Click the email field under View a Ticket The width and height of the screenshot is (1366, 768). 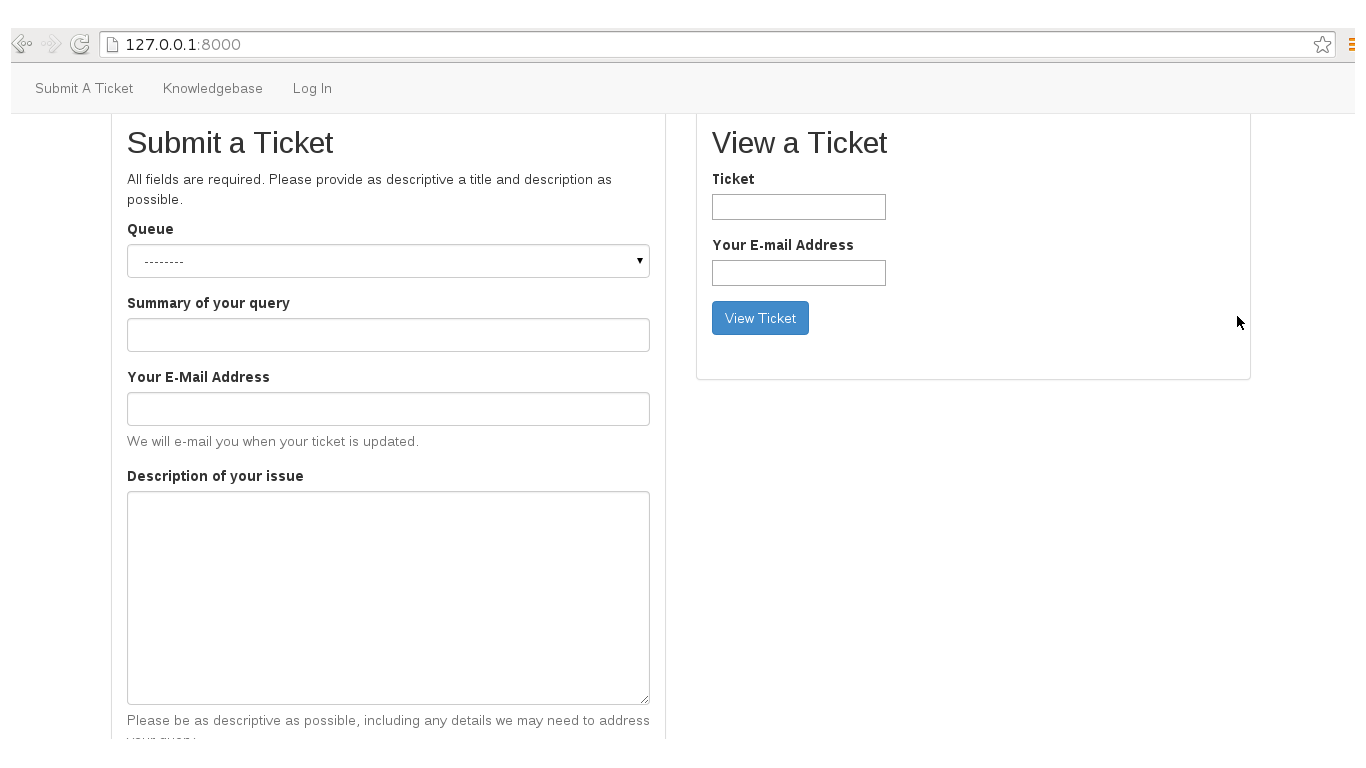[798, 272]
